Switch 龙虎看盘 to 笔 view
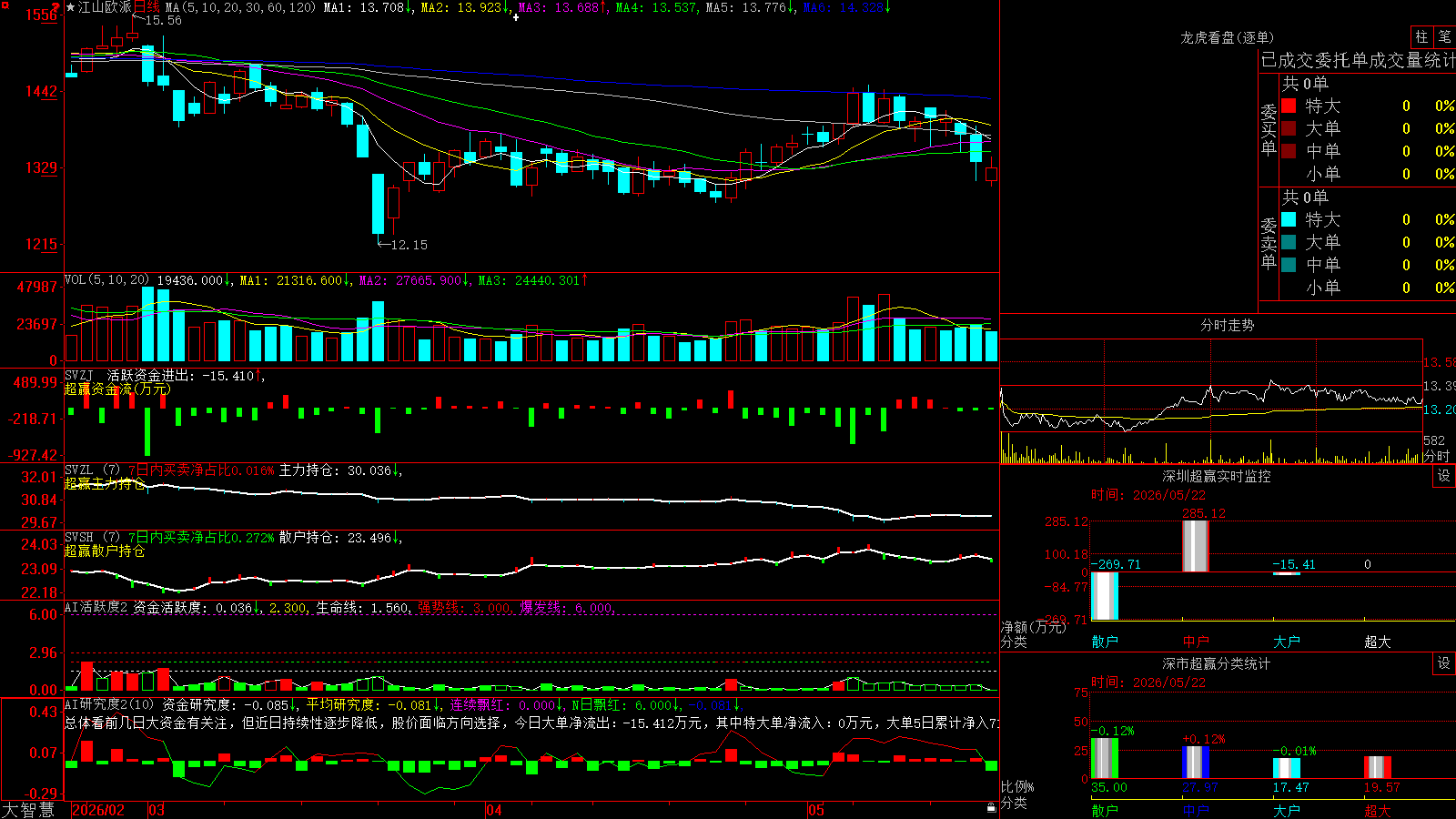This screenshot has height=819, width=1456. (x=1444, y=36)
